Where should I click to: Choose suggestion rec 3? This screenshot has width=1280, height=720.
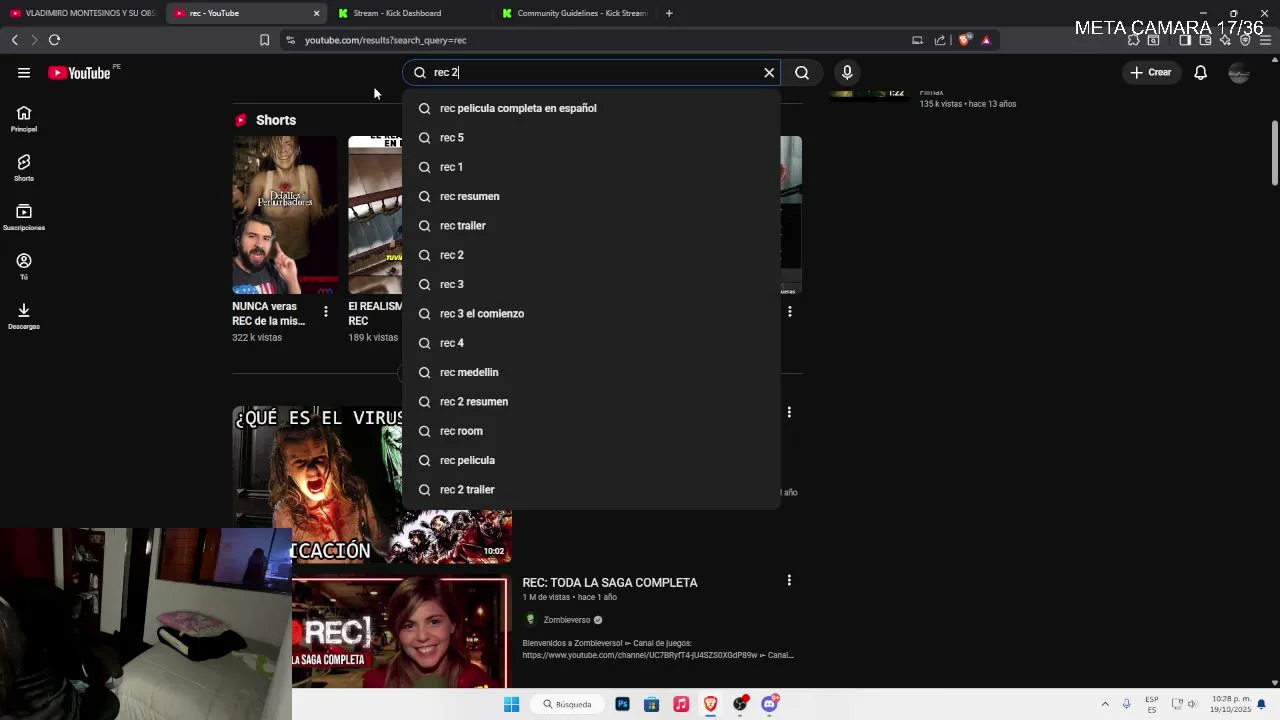[x=591, y=284]
